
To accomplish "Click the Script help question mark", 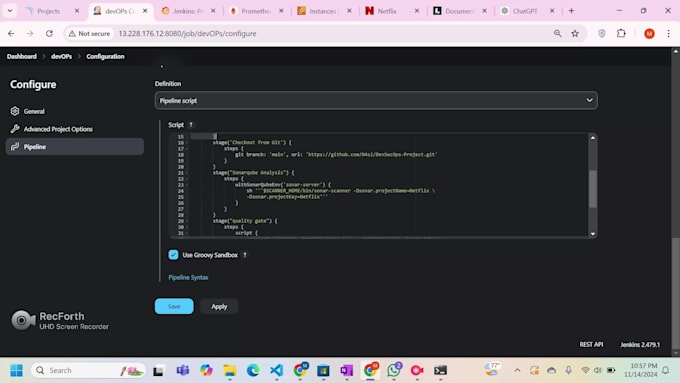I will click(191, 125).
